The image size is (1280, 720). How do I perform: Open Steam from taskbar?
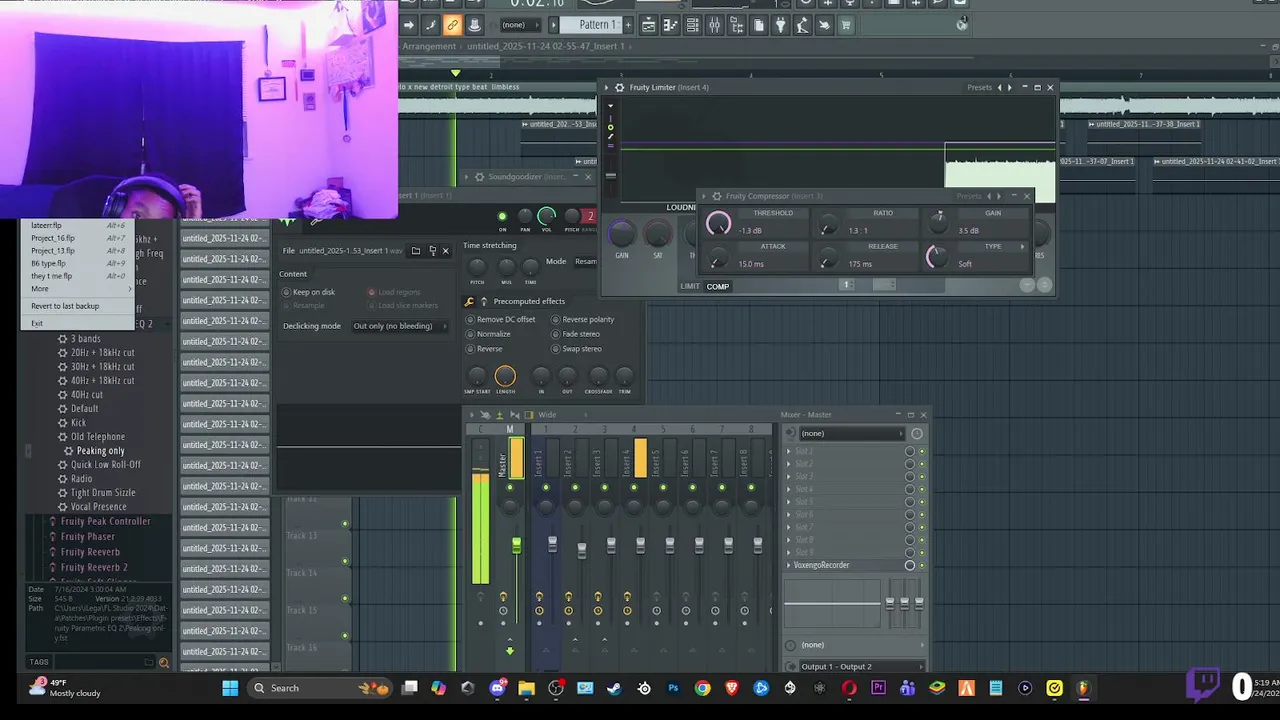click(614, 688)
